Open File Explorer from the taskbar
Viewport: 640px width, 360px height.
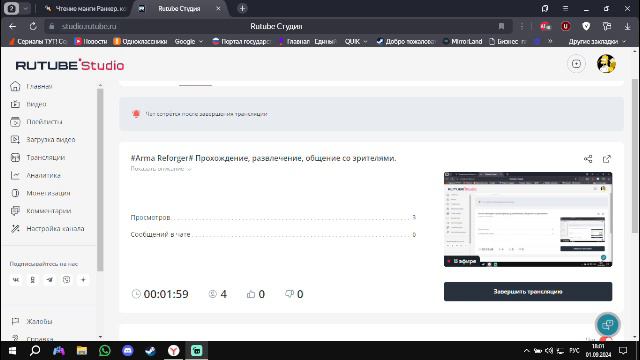click(x=82, y=351)
